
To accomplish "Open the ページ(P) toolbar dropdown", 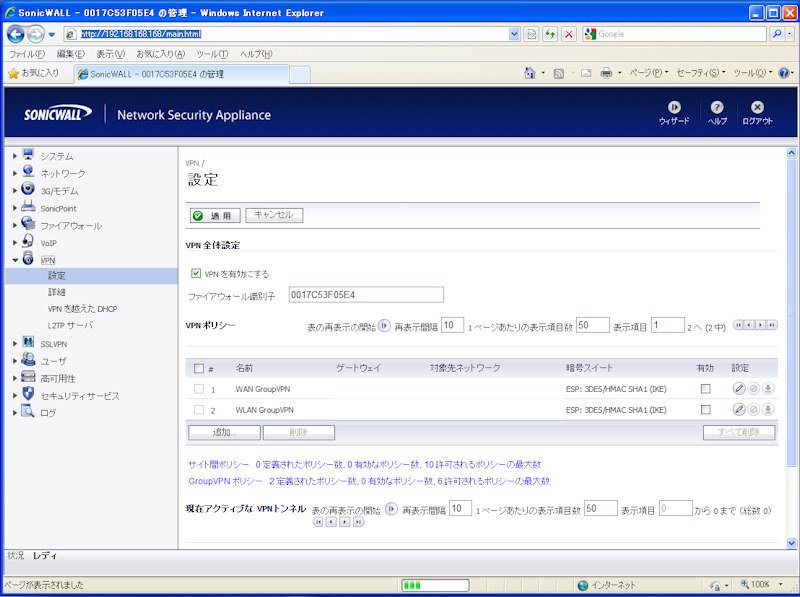I will click(648, 73).
